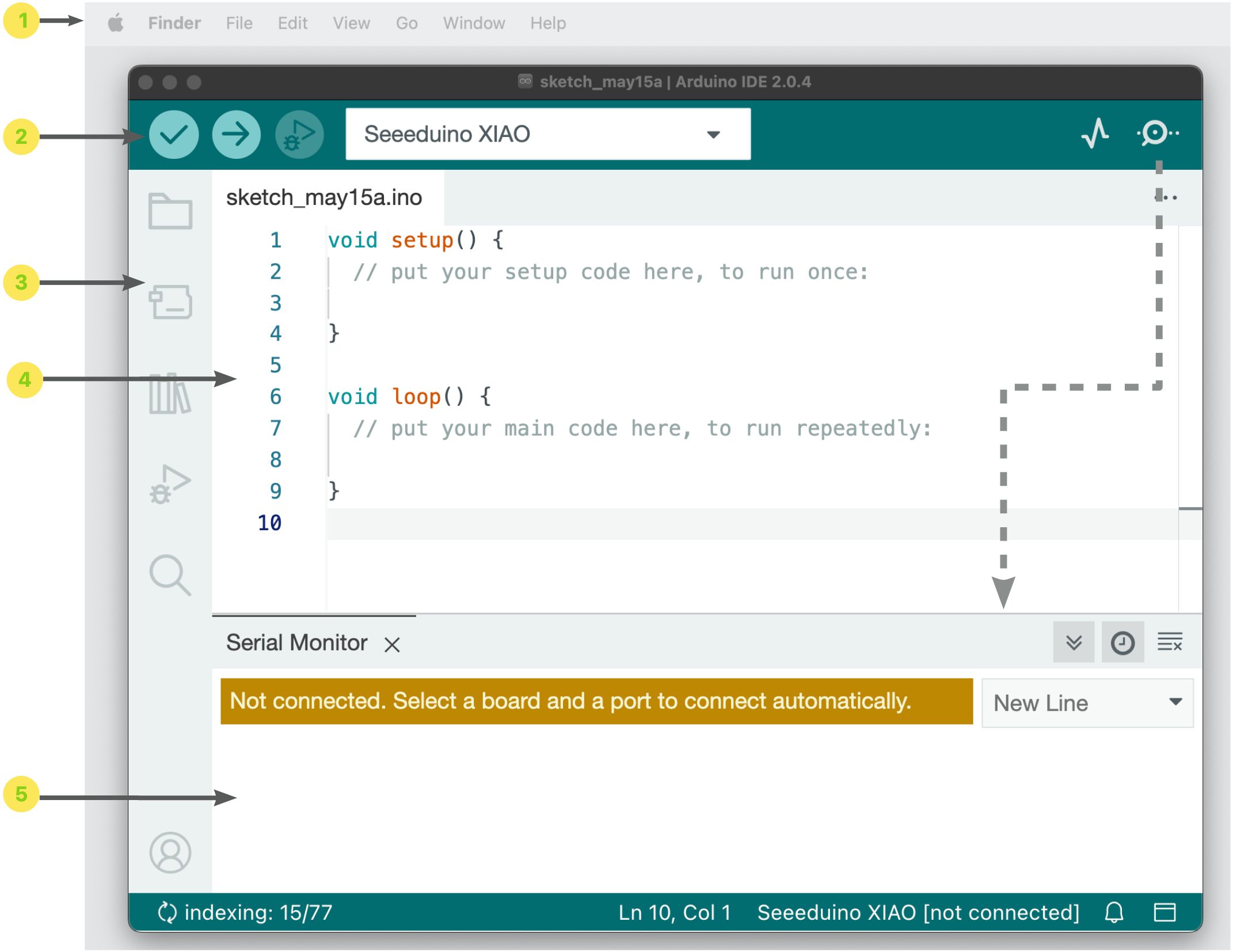Open the Help menu
1233x952 pixels.
(548, 23)
